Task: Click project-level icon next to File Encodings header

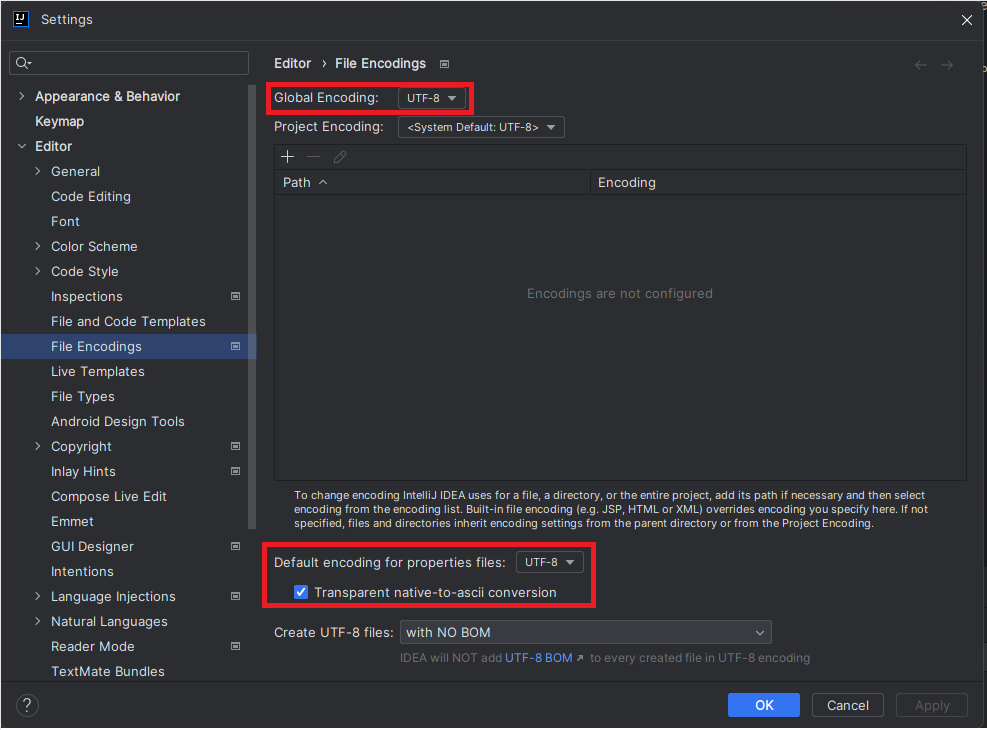Action: point(444,64)
